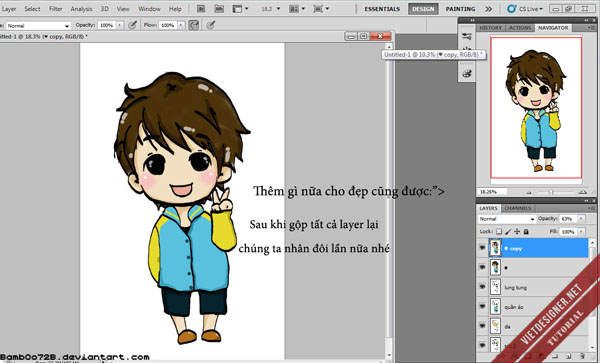Open Layers panel options menu

(x=591, y=208)
